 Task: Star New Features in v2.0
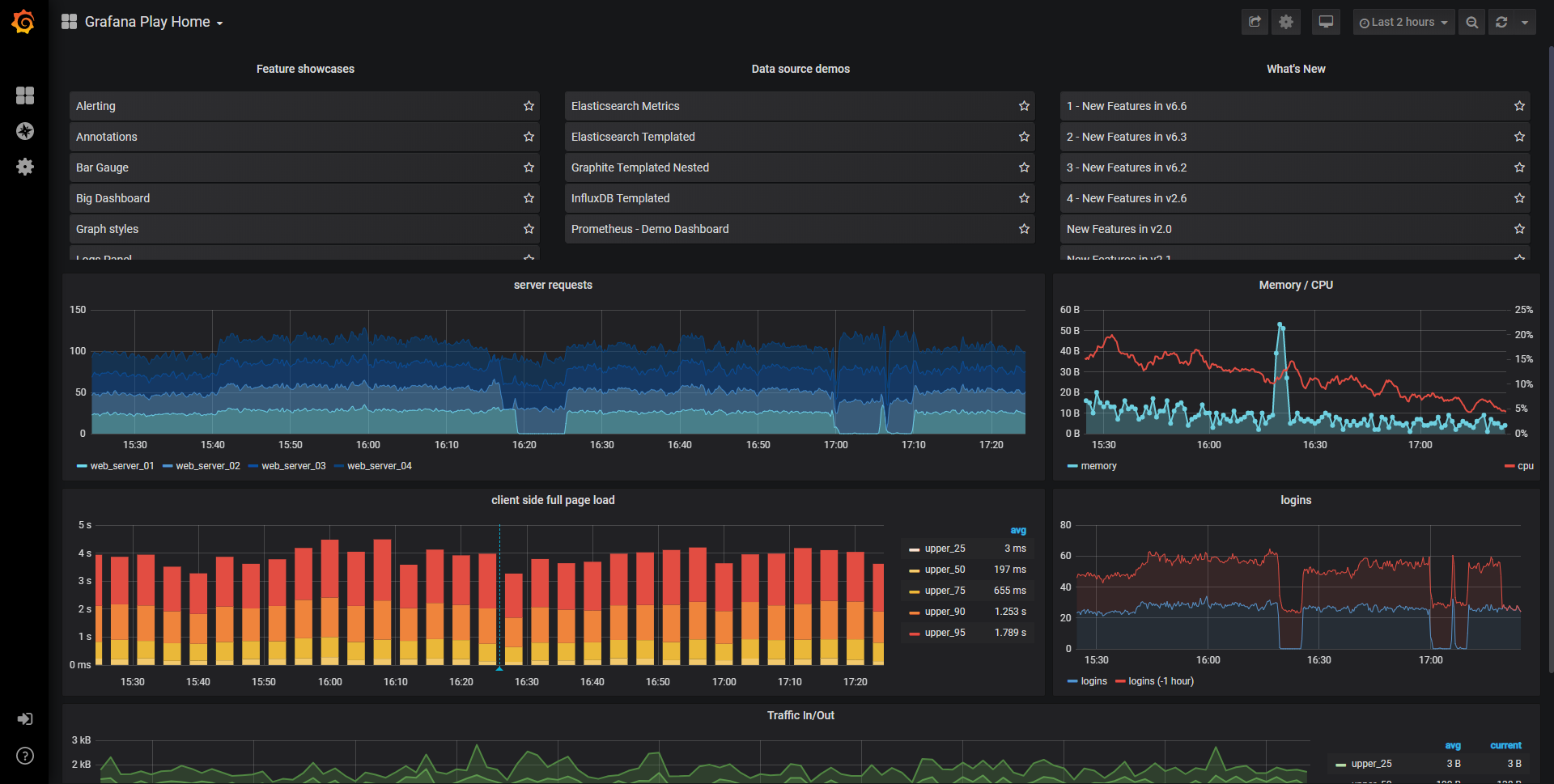coord(1519,229)
